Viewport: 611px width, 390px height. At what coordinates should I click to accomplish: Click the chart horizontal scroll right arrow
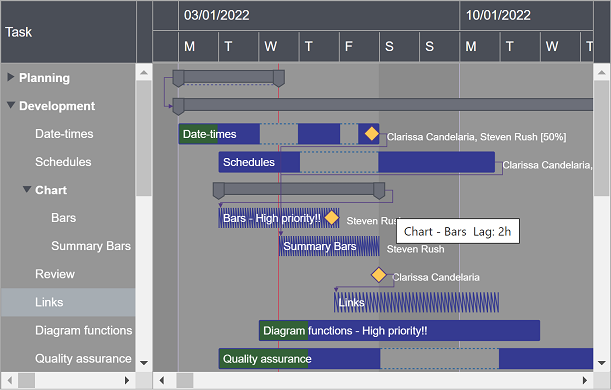click(585, 380)
